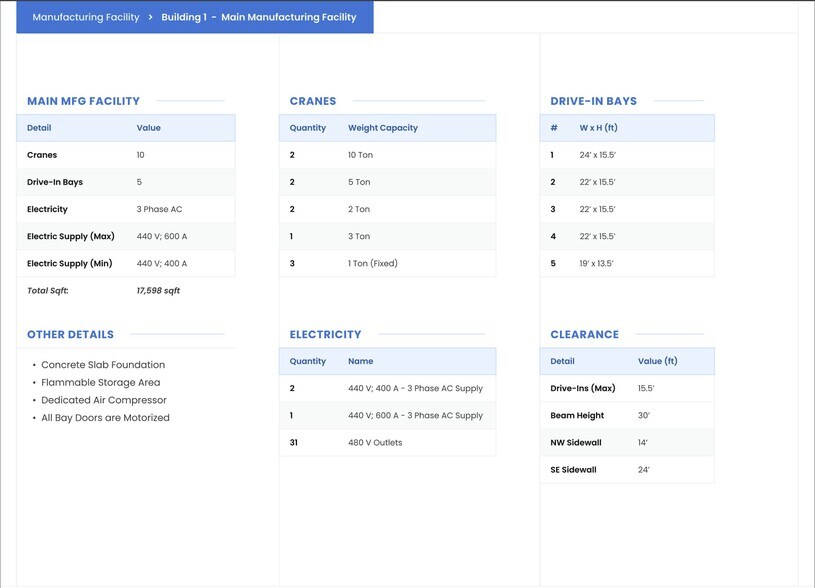Click the Flammable Storage Area bullet item
815x588 pixels.
click(x=100, y=383)
